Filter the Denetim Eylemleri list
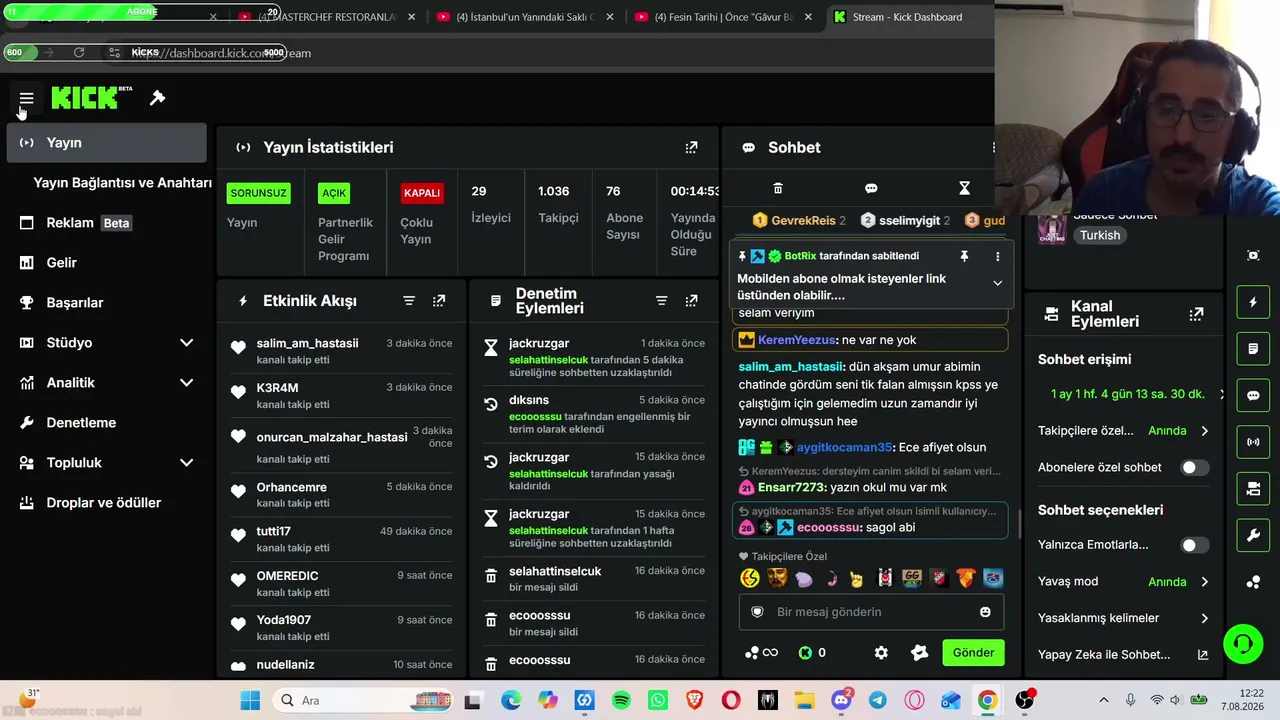 661,301
